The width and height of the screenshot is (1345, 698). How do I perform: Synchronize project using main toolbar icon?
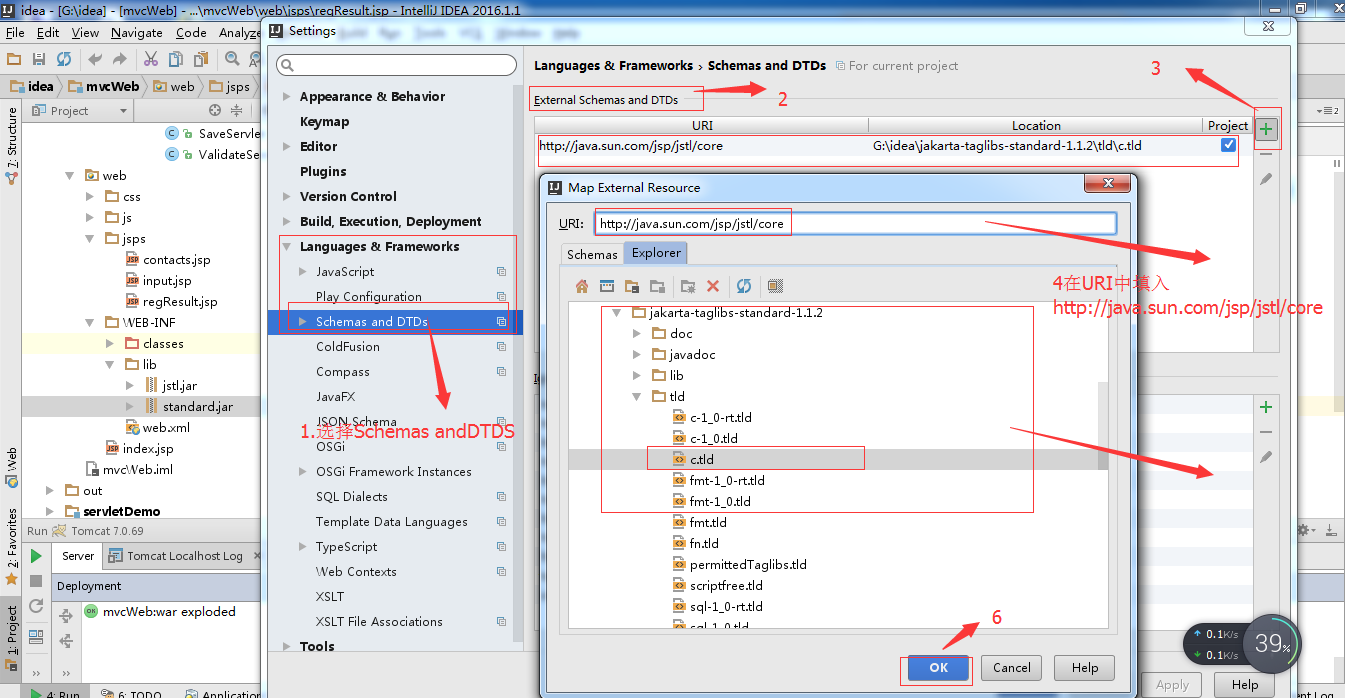pos(64,60)
